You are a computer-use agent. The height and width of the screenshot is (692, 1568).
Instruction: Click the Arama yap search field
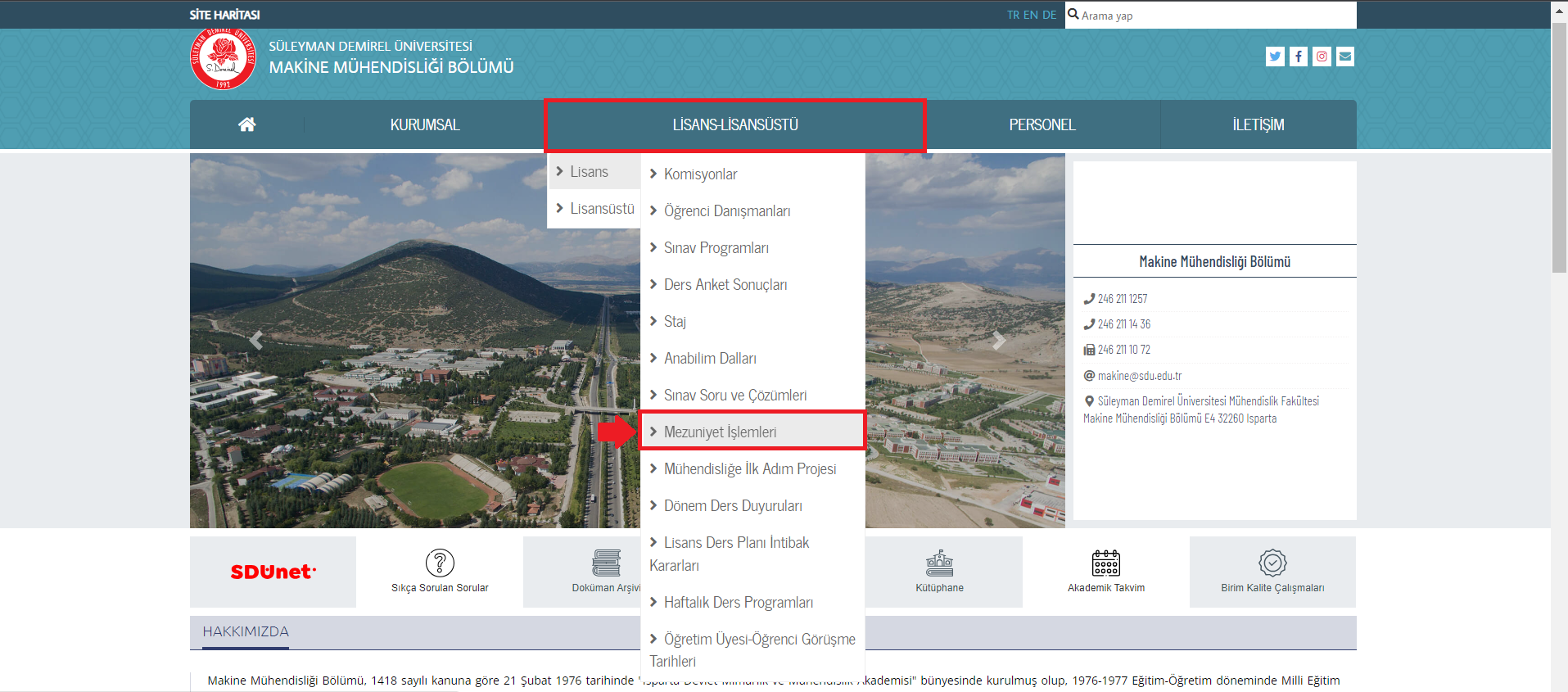coord(1212,16)
